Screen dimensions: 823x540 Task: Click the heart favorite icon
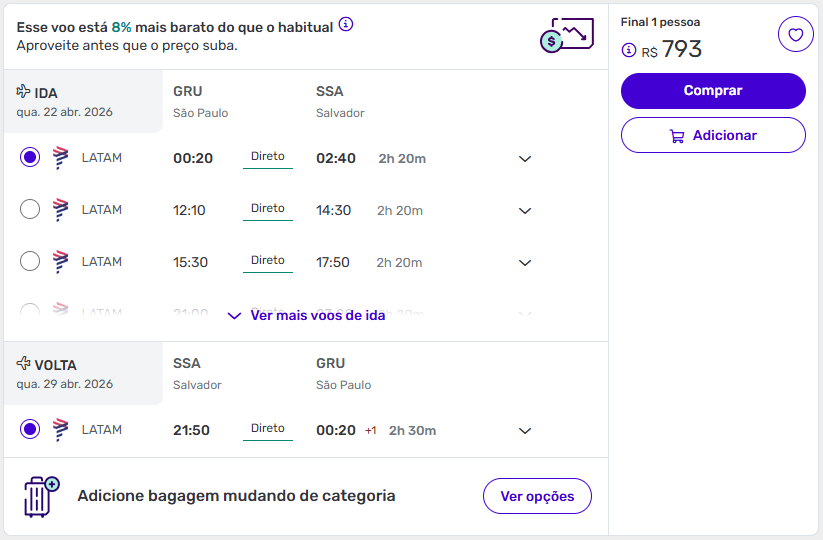795,35
